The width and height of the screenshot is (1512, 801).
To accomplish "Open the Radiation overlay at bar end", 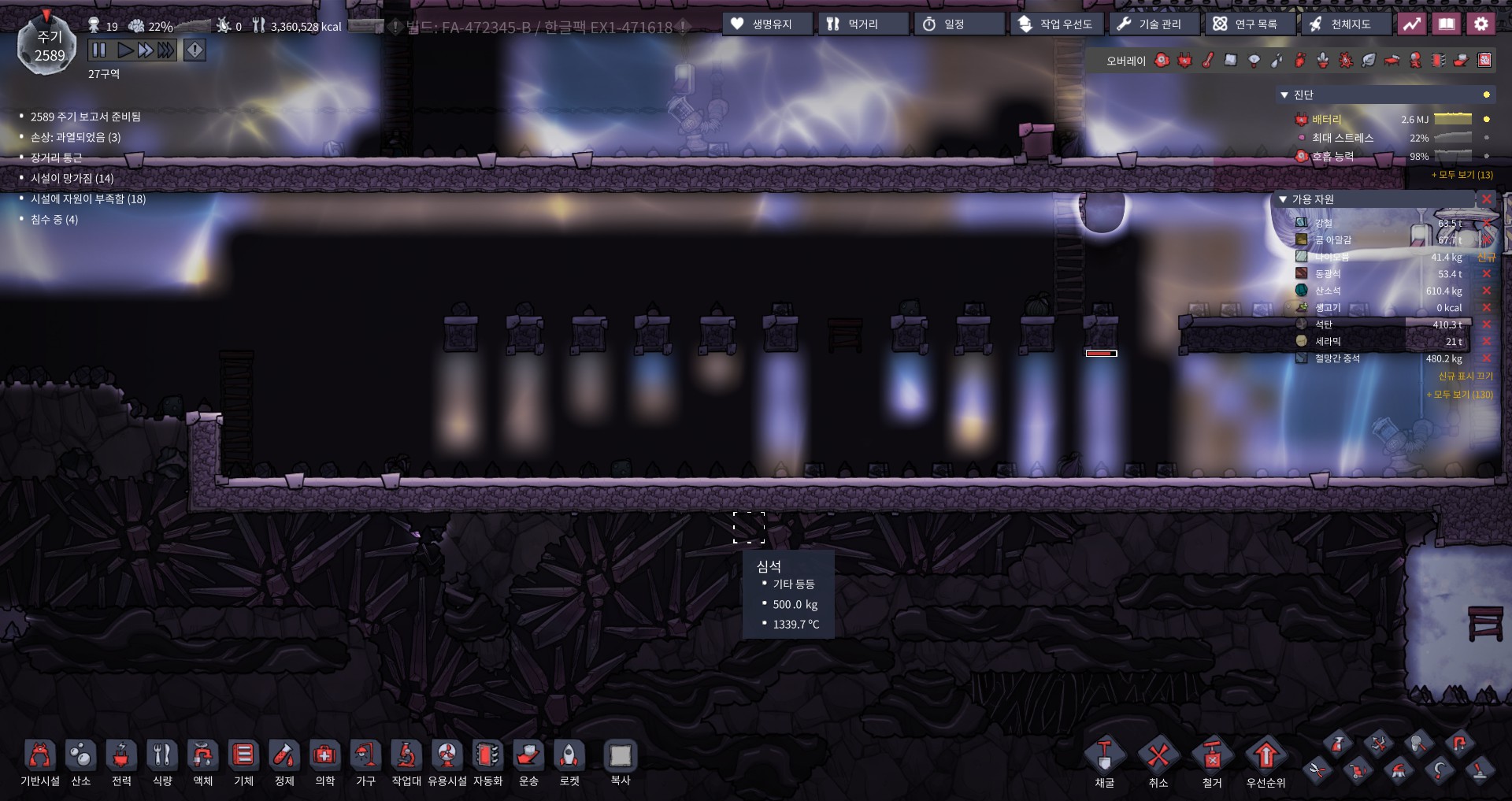I will (1484, 61).
